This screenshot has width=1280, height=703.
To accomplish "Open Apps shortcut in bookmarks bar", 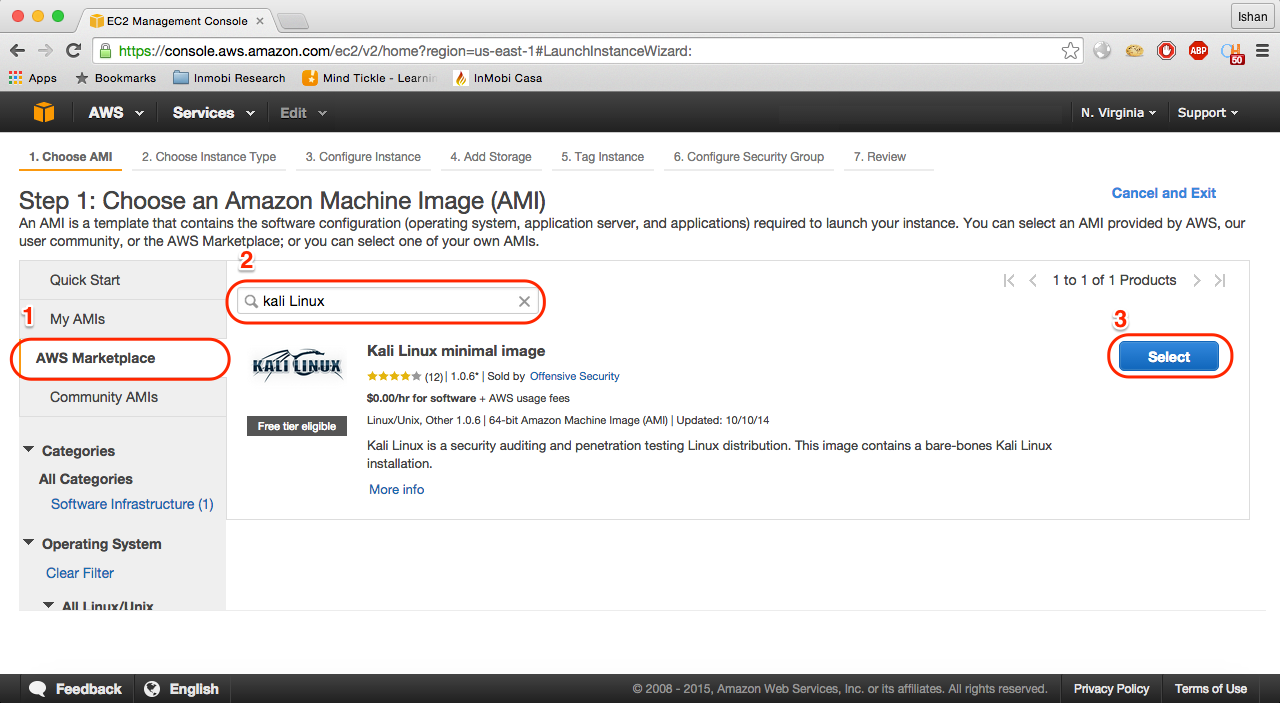I will (x=33, y=78).
